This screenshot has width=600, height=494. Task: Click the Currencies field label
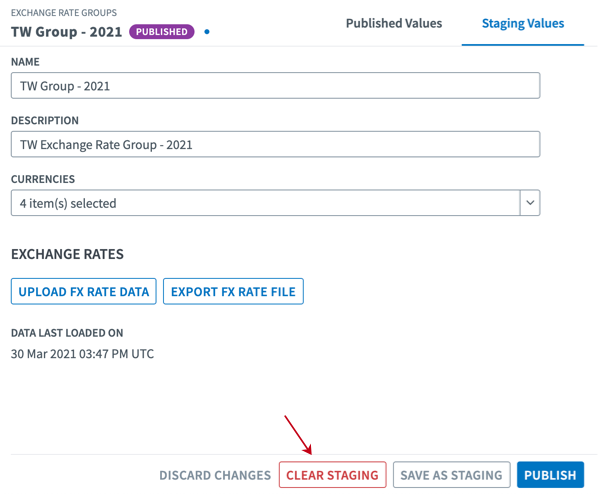click(43, 180)
